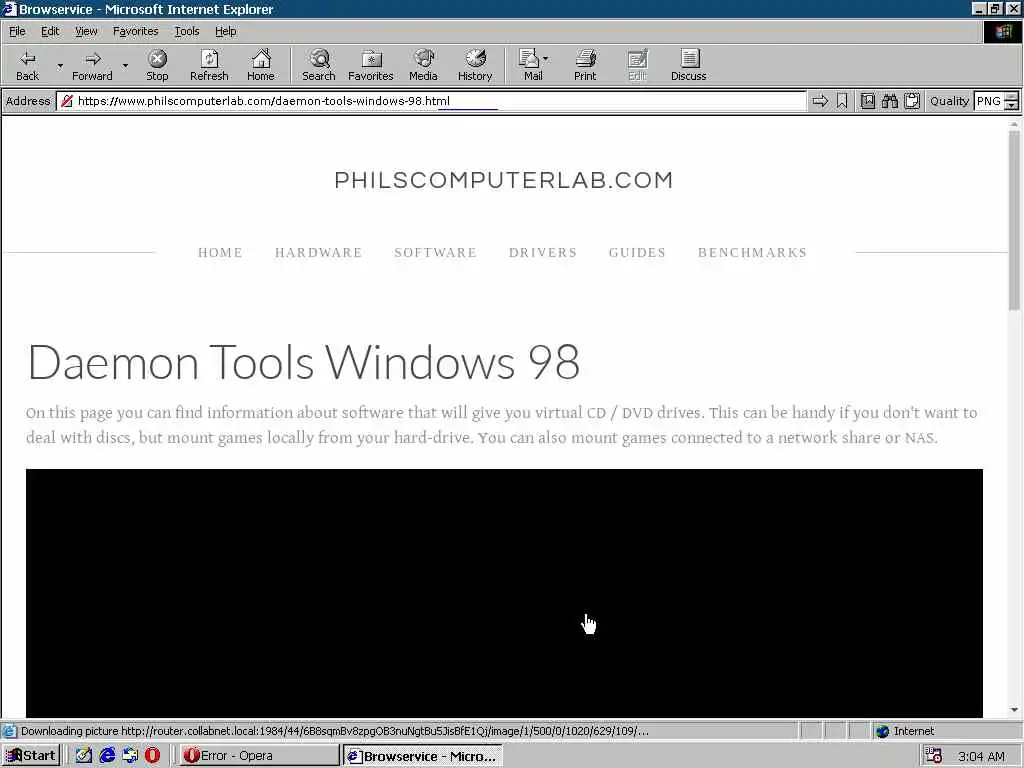Image resolution: width=1024 pixels, height=768 pixels.
Task: Click the Stop loading button
Action: (157, 65)
